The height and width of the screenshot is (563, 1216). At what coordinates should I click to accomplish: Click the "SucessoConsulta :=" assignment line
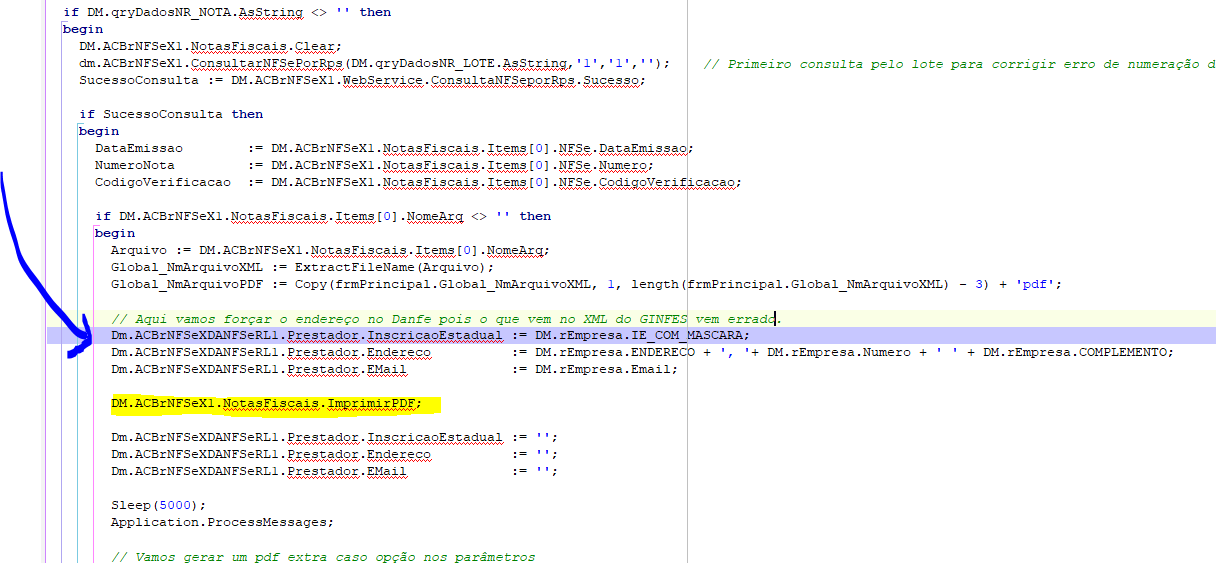point(362,80)
